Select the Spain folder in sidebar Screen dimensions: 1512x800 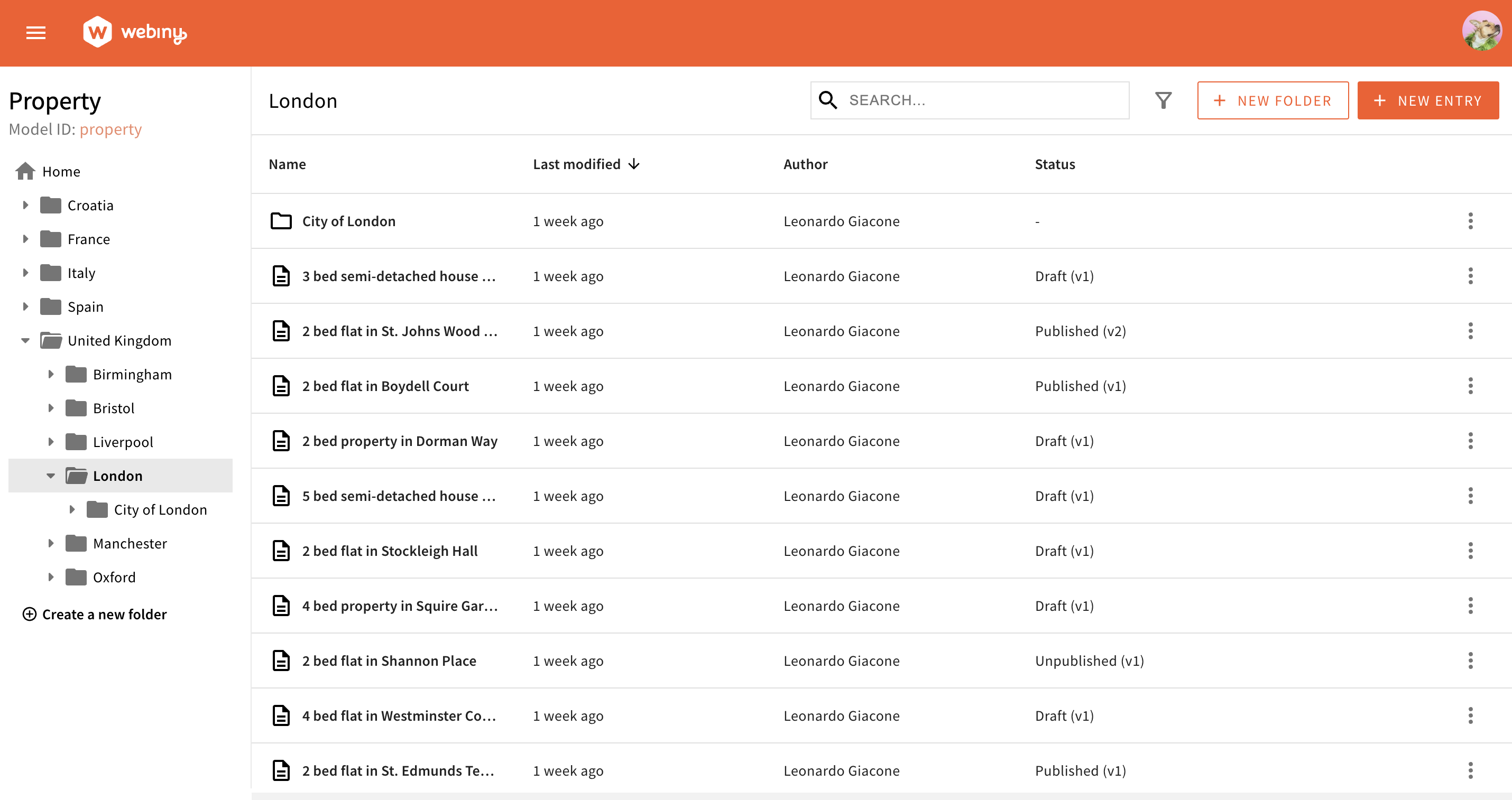(x=85, y=306)
